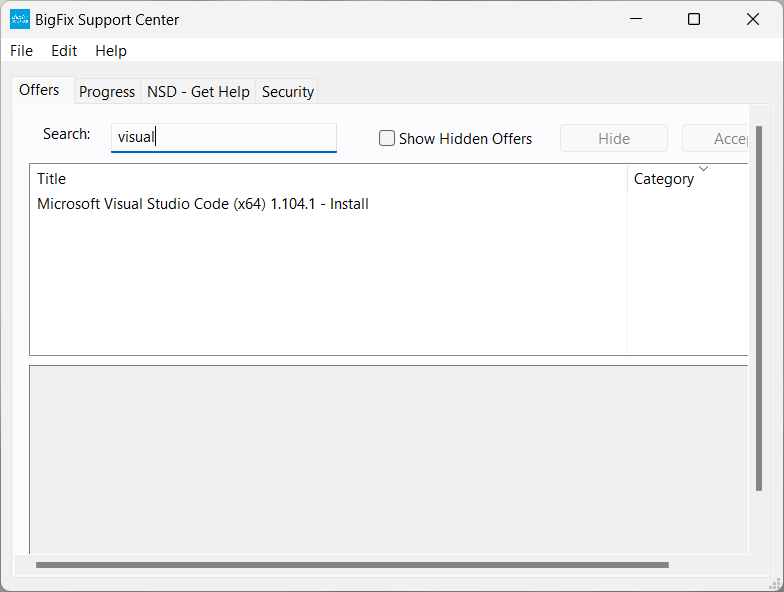Select the Microsoft Visual Studio Code install offer
Screen dimensions: 784x592
coord(203,204)
